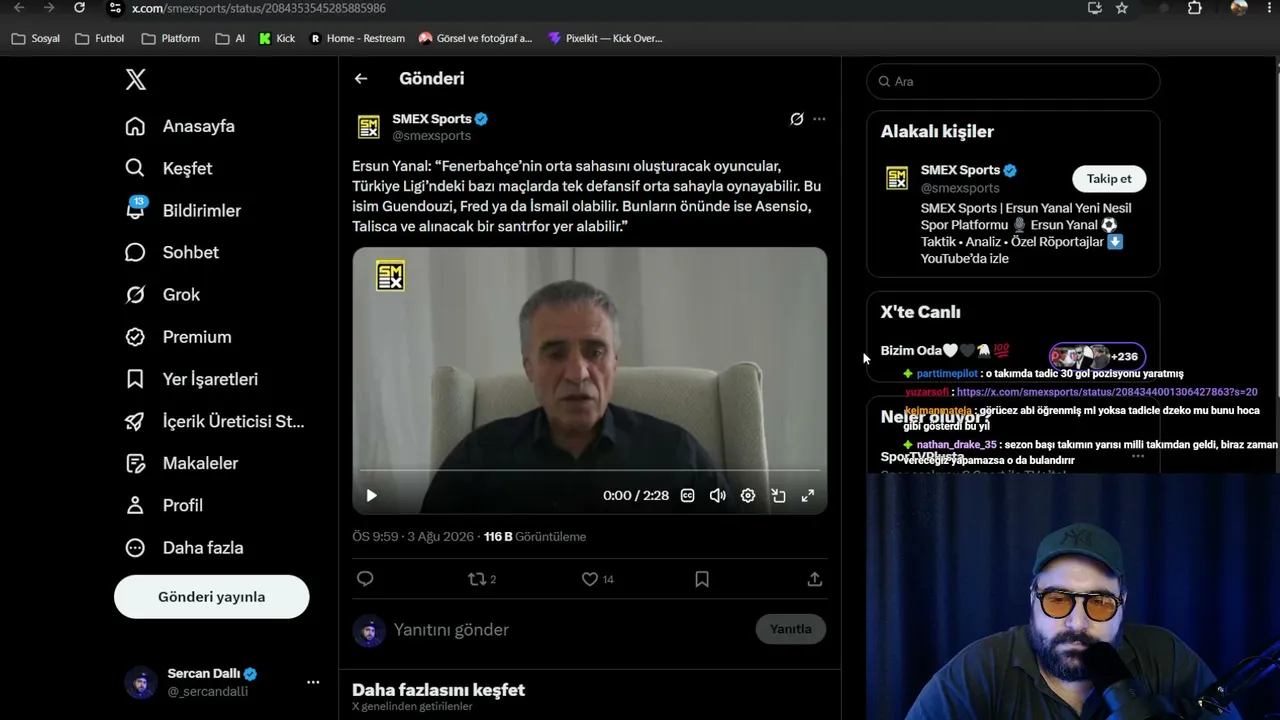Toggle video closed captions
The image size is (1280, 720).
coord(687,496)
